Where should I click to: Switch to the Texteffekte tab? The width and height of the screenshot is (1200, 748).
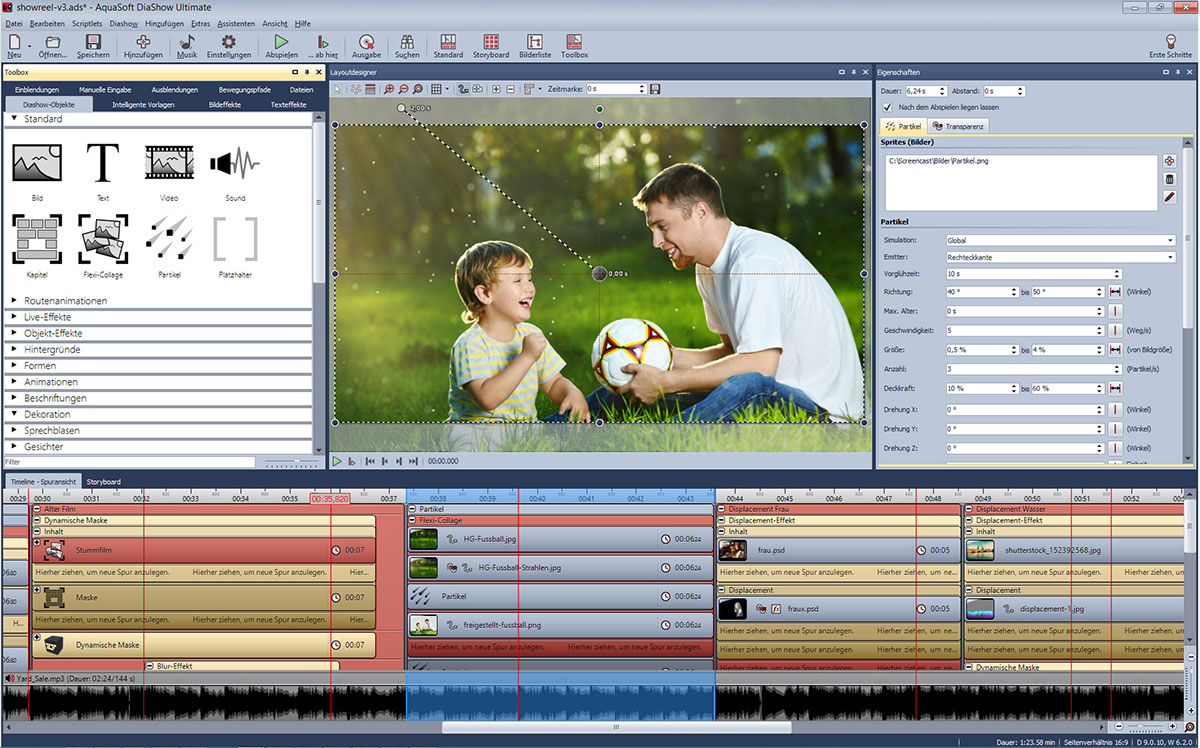[288, 104]
